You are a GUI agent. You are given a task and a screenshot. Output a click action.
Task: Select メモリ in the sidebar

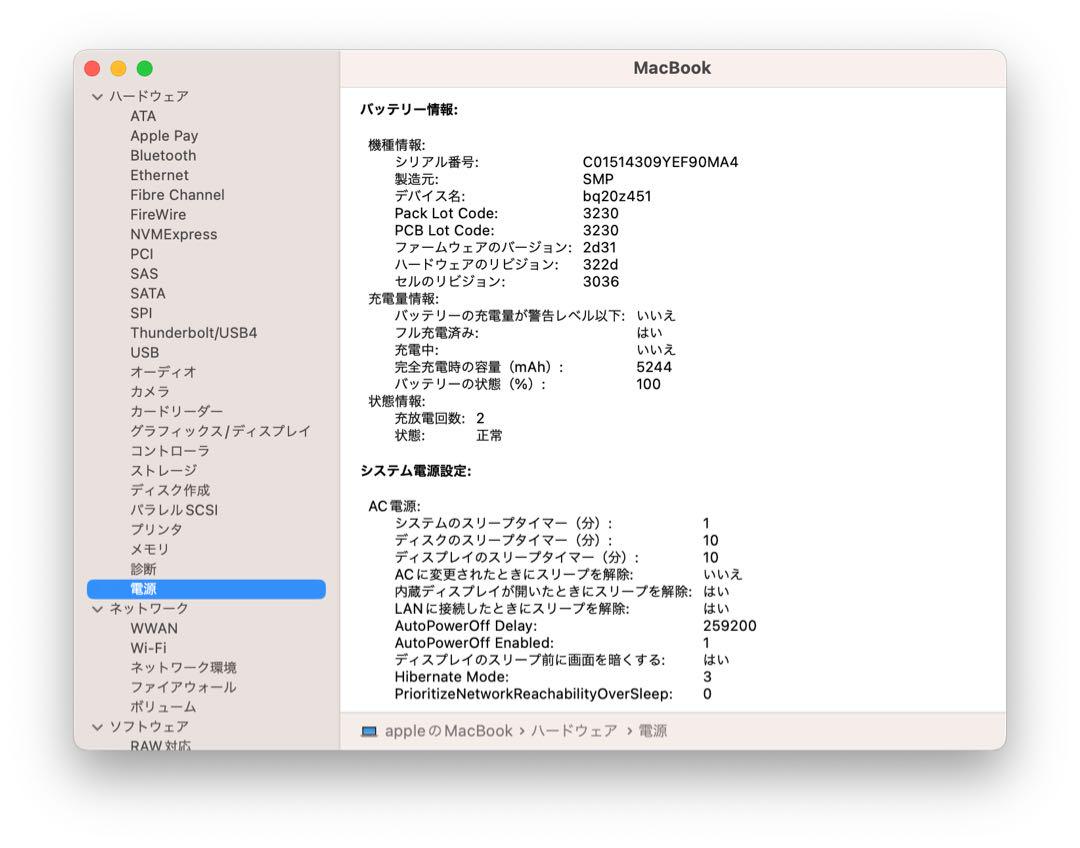click(x=149, y=550)
